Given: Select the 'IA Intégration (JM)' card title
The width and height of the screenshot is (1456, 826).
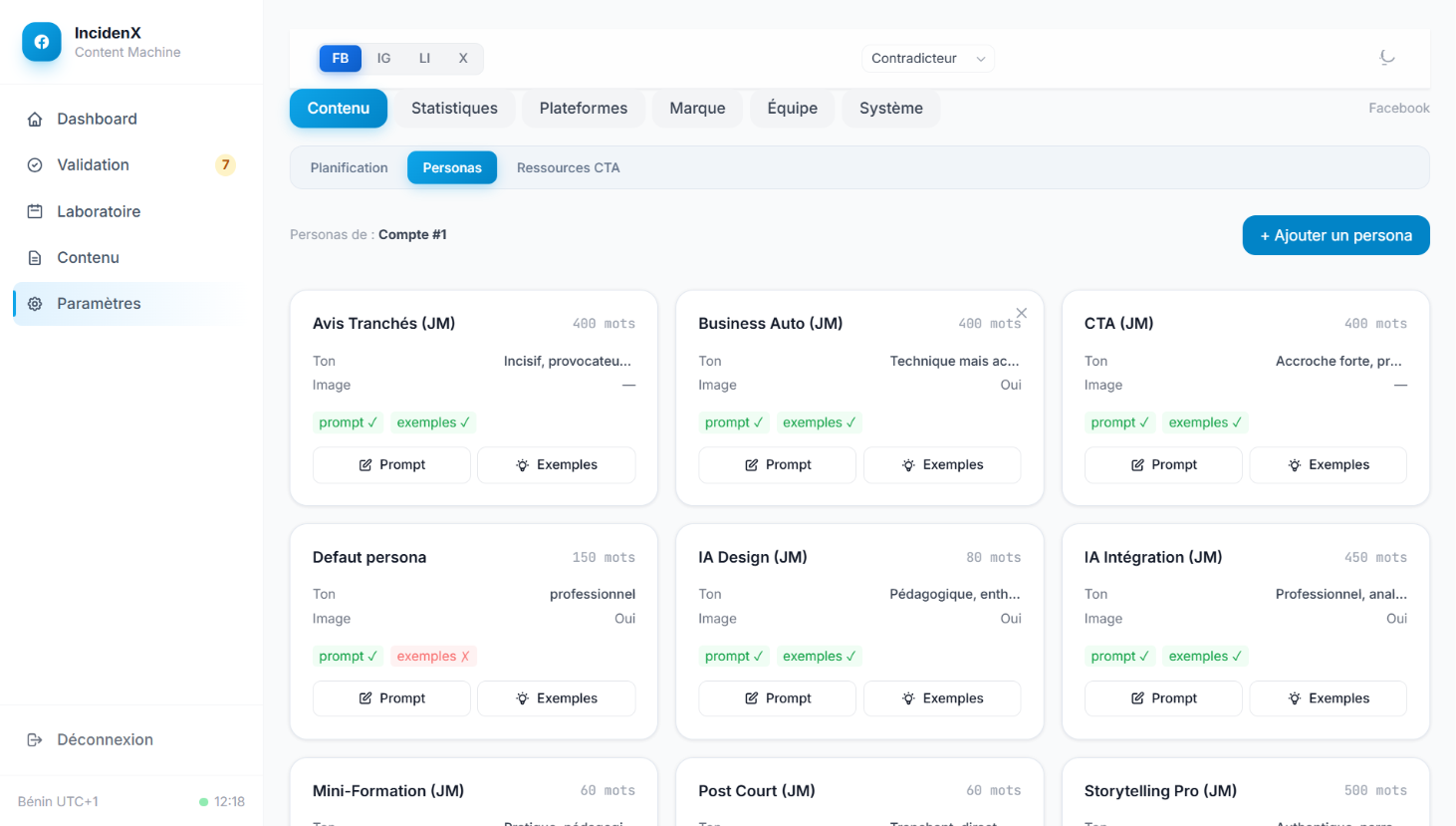Looking at the screenshot, I should 1153,557.
